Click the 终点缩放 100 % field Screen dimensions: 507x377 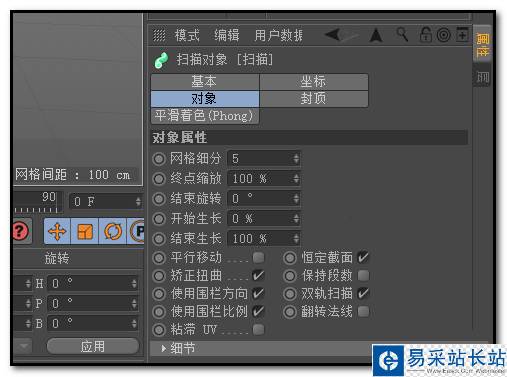coord(264,179)
